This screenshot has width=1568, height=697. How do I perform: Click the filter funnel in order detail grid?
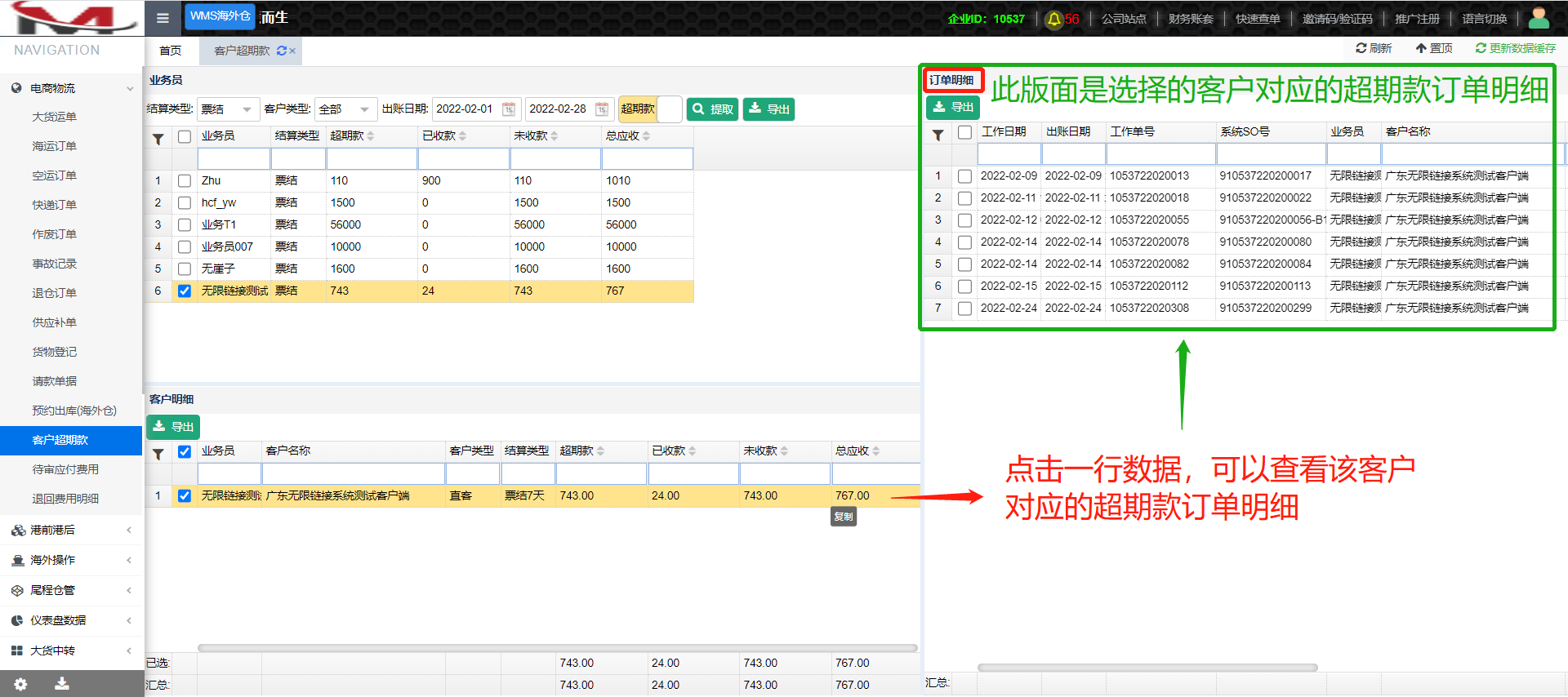[x=938, y=135]
